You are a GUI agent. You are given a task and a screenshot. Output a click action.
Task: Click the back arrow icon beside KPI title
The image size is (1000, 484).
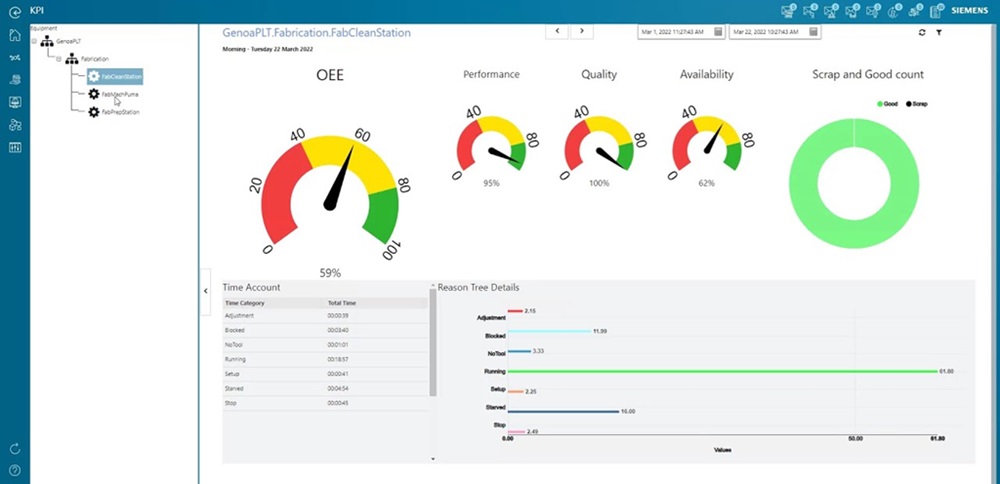[x=14, y=9]
